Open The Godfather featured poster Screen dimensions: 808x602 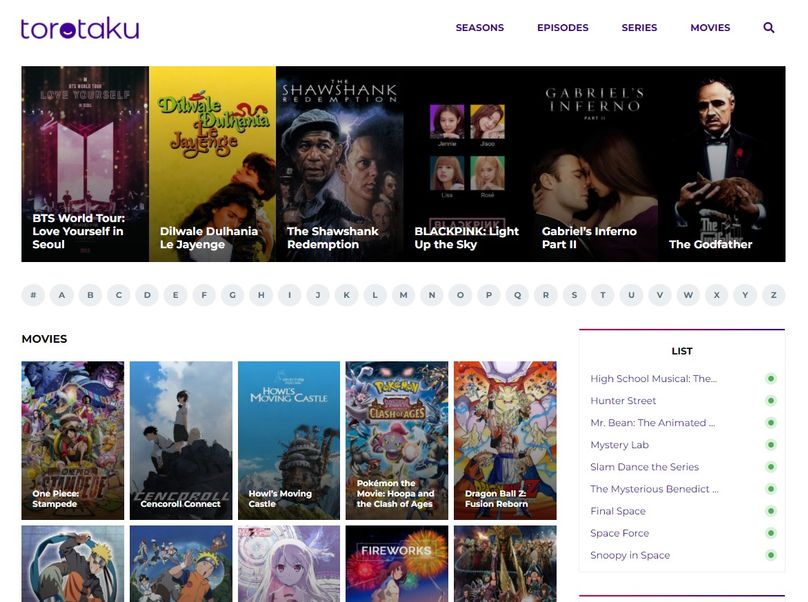pos(721,164)
